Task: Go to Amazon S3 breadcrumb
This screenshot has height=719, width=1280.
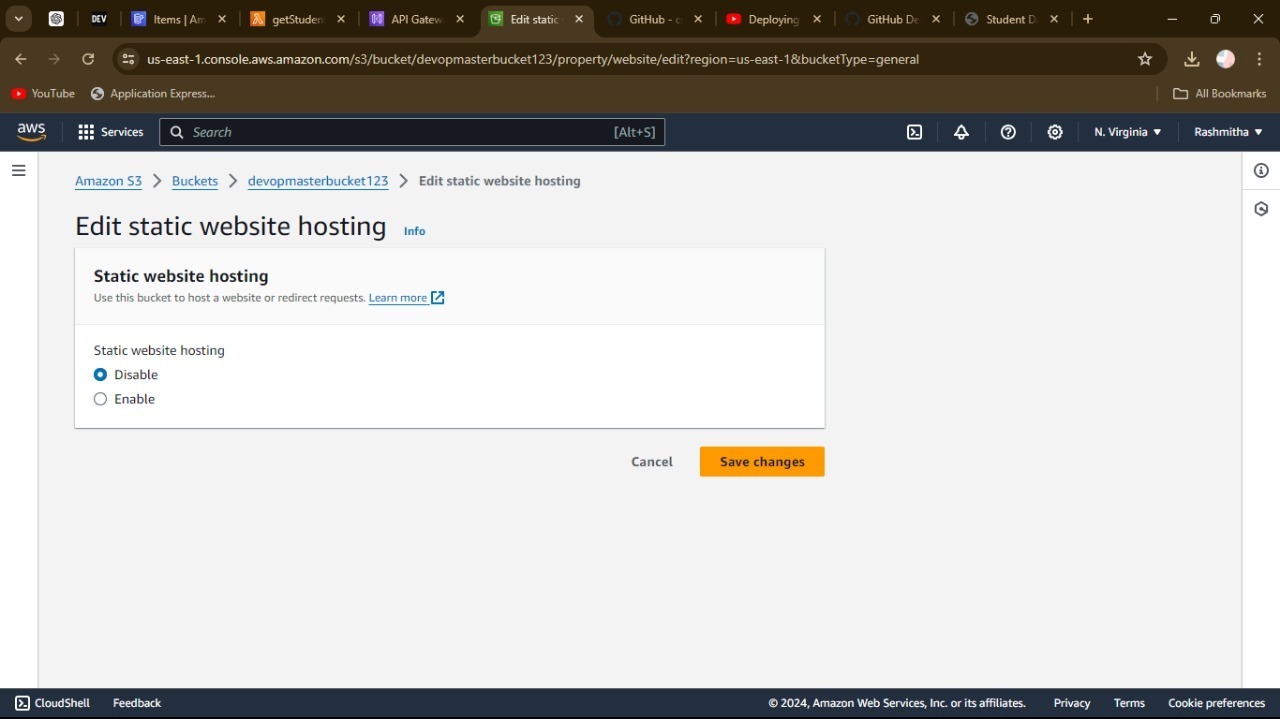Action: (108, 181)
